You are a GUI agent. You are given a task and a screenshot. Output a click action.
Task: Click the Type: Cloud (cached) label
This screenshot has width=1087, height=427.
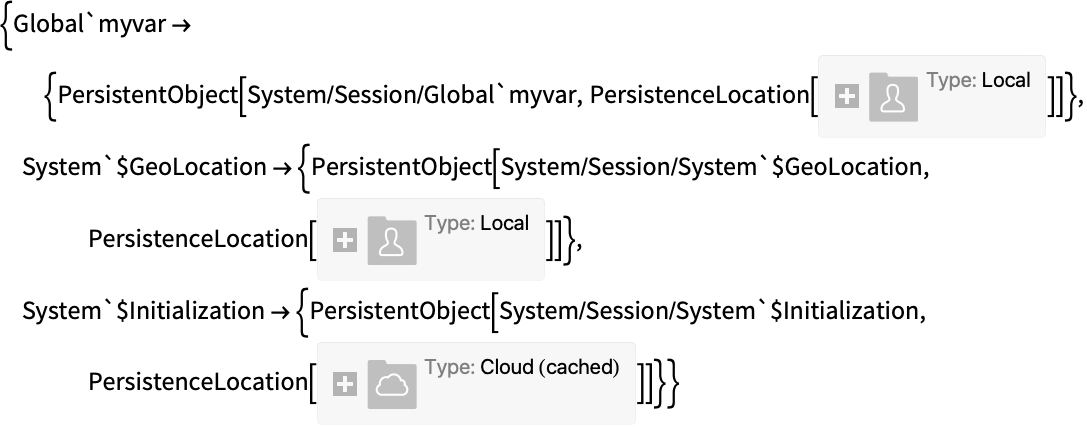point(522,367)
